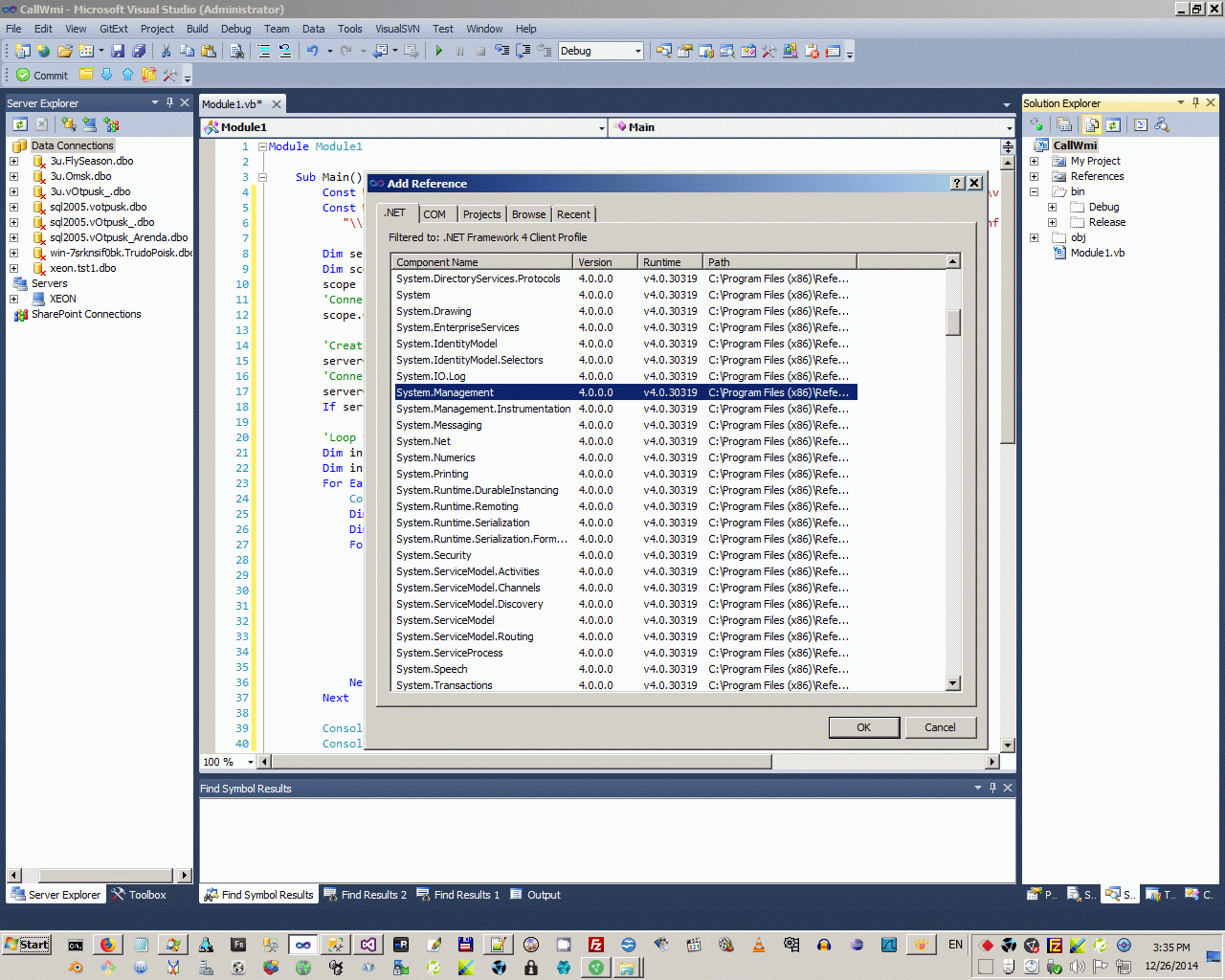Select the System.Security reference row

(x=626, y=555)
